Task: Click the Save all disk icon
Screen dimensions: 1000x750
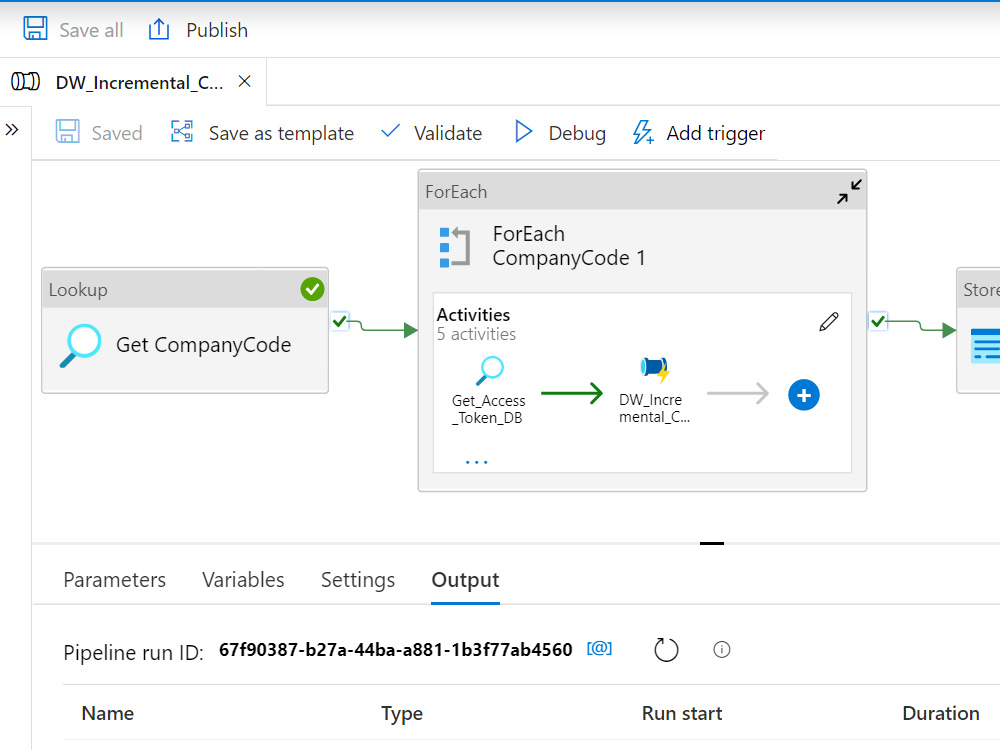Action: [35, 29]
